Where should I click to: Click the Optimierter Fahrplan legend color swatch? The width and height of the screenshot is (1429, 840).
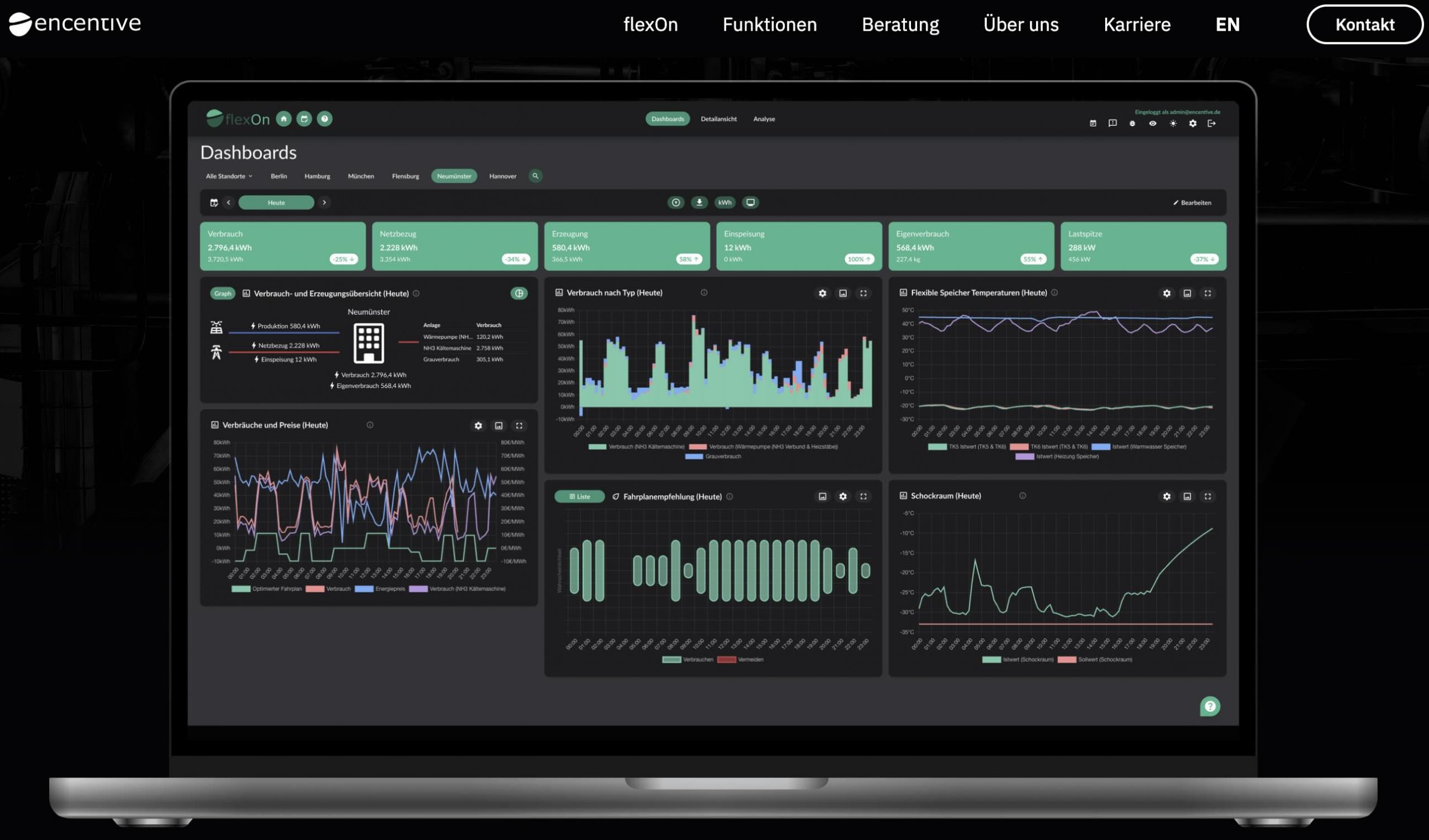241,589
